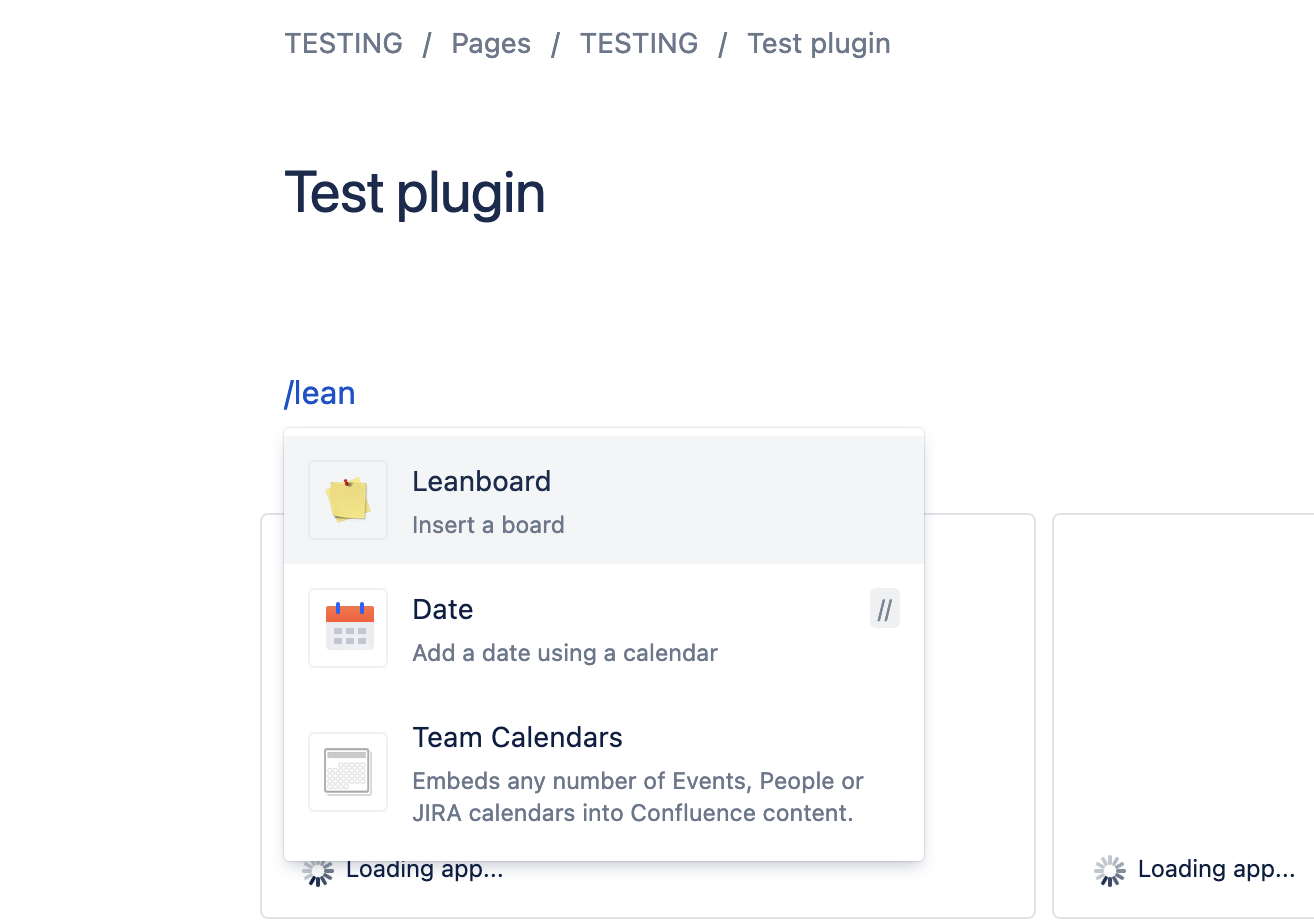Click the double-slash shortcut badge beside Date
The image size is (1314, 920).
[884, 609]
